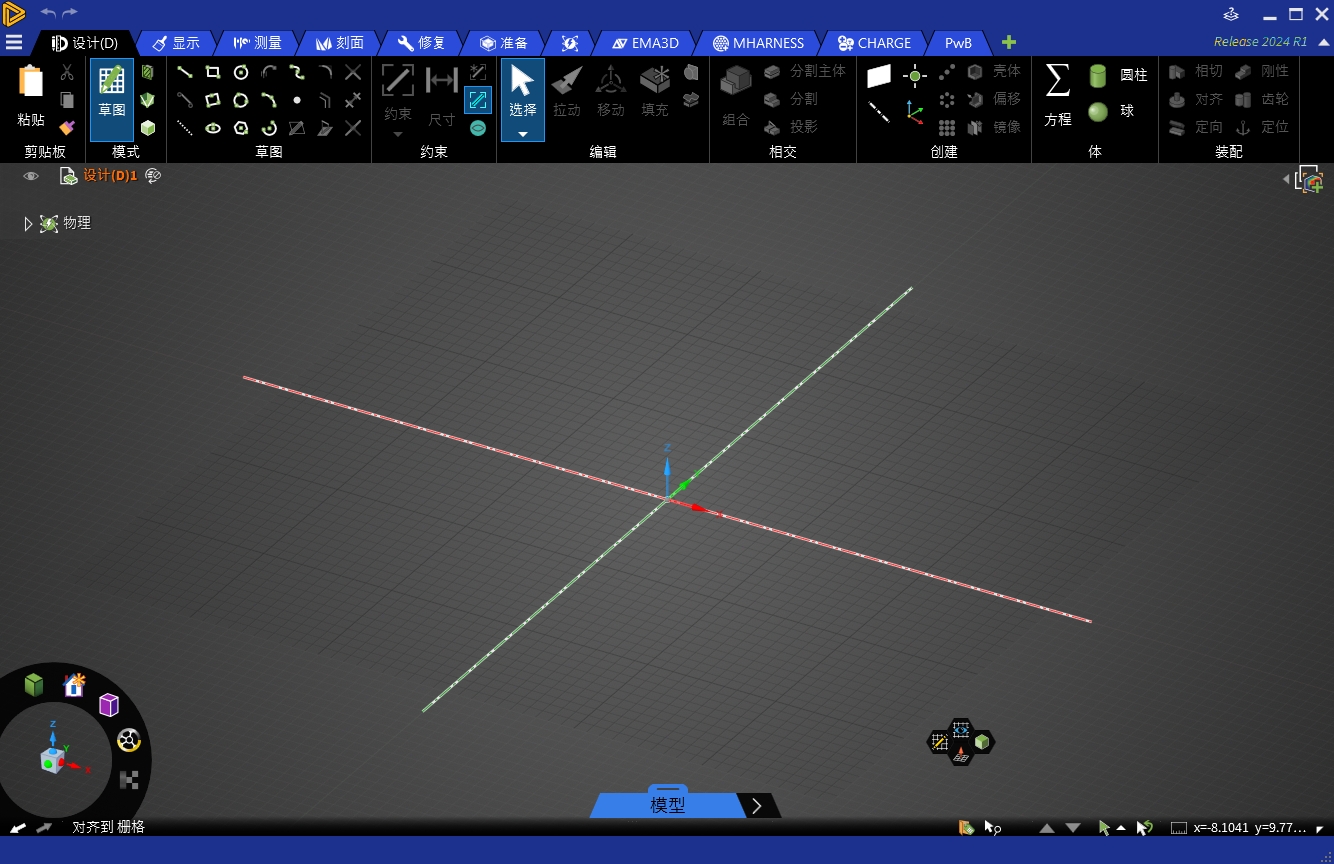The height and width of the screenshot is (864, 1334).
Task: Toggle Sketch (草图) mode button
Action: [111, 99]
